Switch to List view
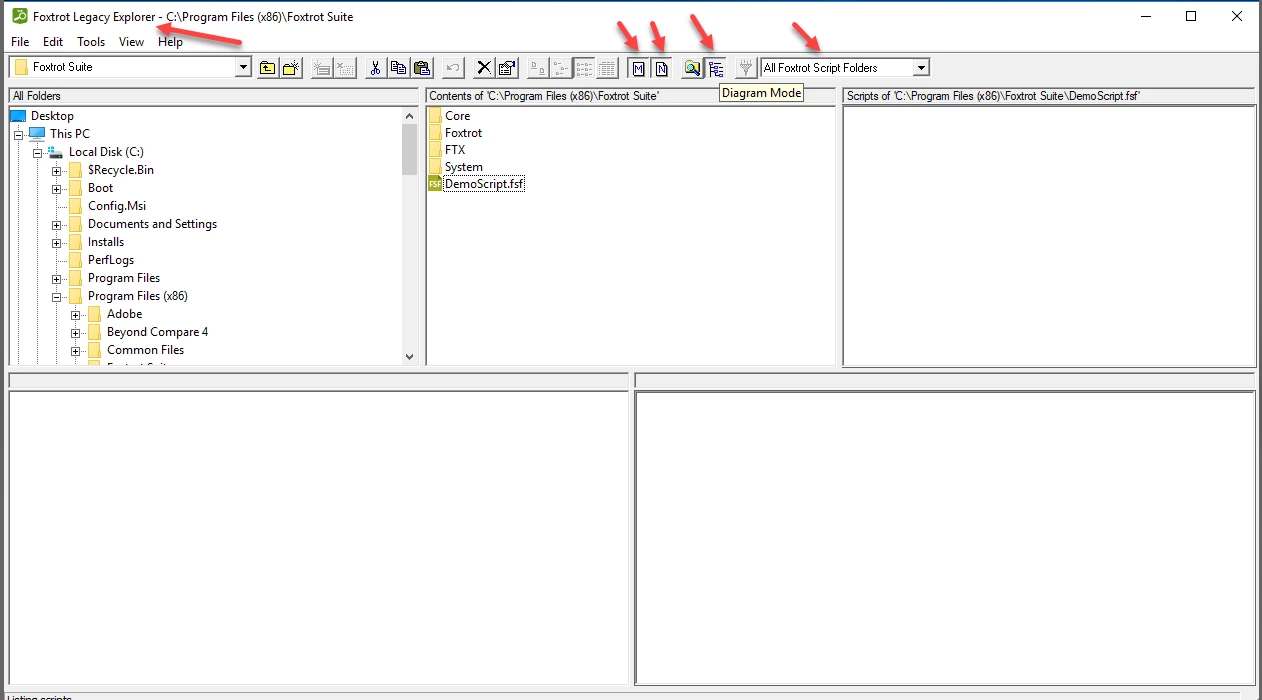Viewport: 1262px width, 700px height. [584, 68]
